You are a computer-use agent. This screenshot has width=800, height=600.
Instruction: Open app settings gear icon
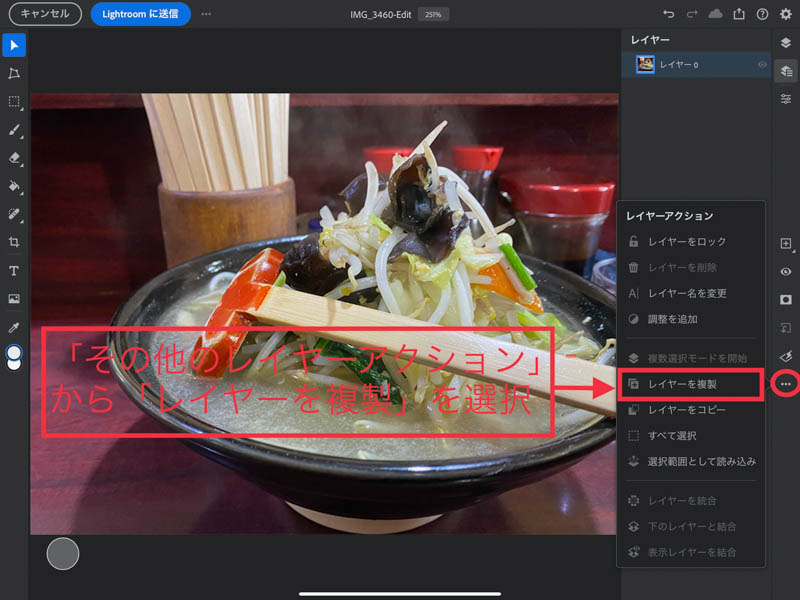point(786,14)
